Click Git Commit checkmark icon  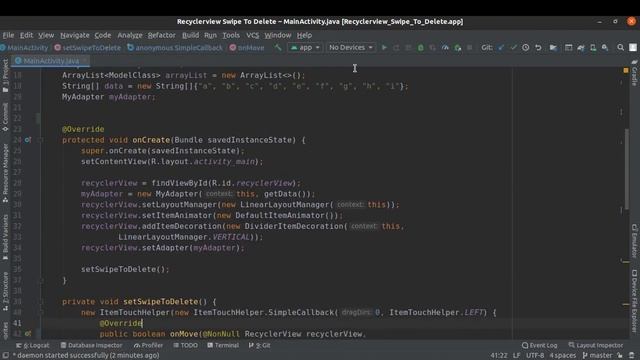pos(513,48)
